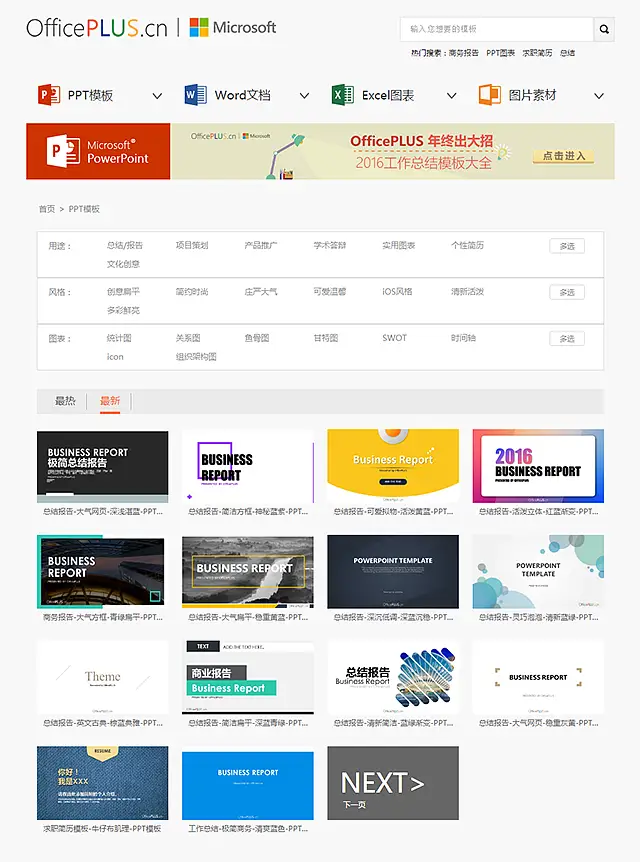This screenshot has height=862, width=640.
Task: Click the red Microsoft PowerPoint banner tile
Action: tap(98, 151)
